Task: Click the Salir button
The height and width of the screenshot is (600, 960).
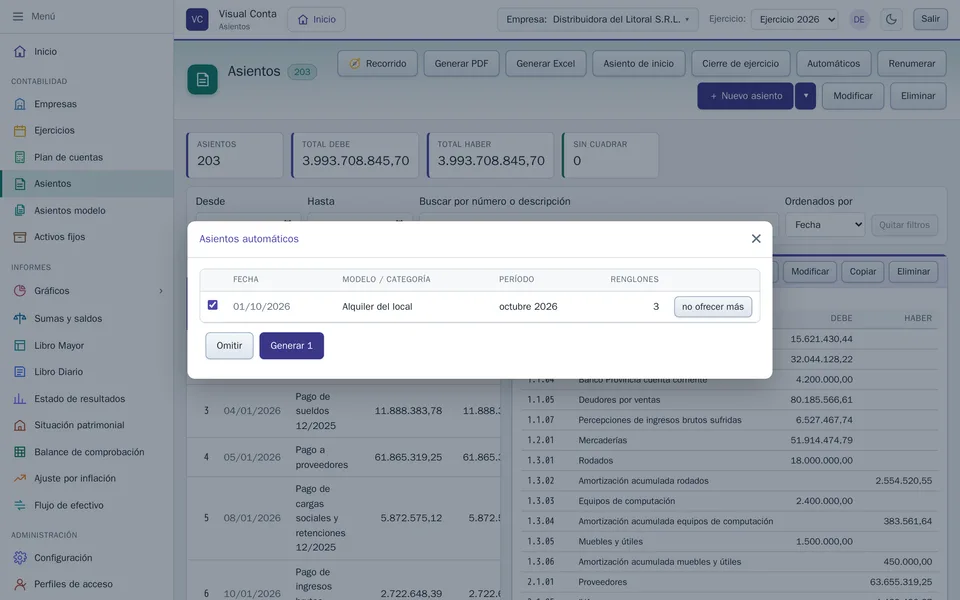Action: [x=930, y=19]
